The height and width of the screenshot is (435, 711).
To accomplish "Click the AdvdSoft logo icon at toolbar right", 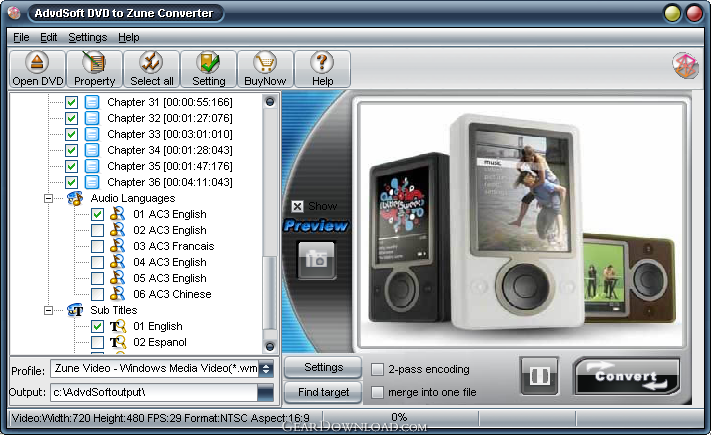I will point(685,66).
